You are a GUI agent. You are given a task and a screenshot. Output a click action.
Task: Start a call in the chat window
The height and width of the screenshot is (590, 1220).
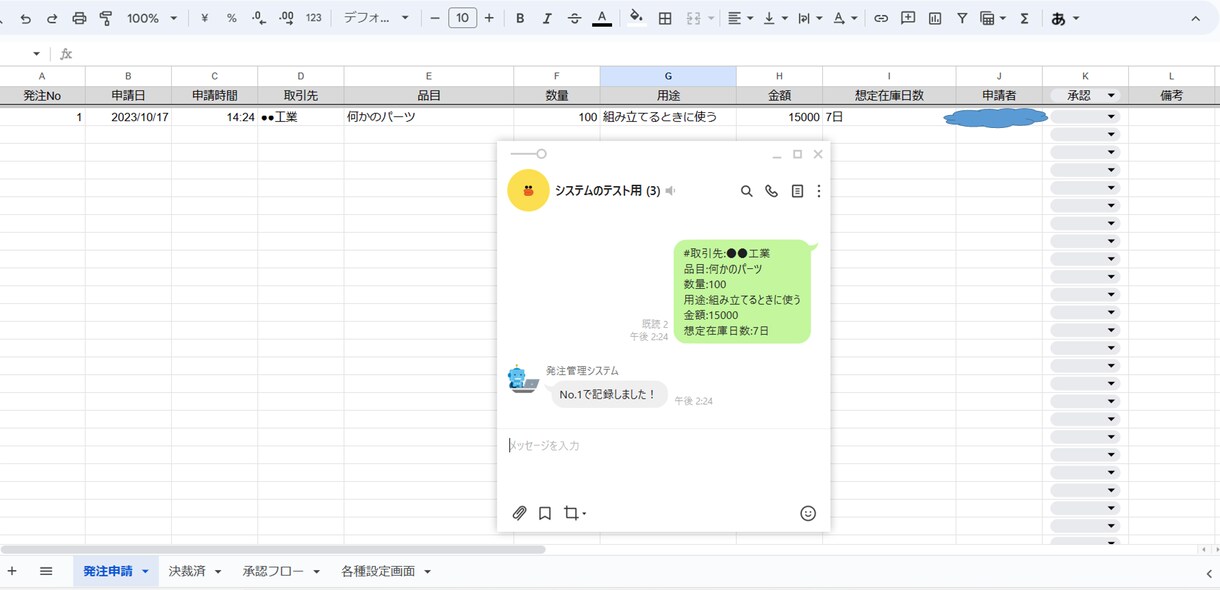coord(771,191)
